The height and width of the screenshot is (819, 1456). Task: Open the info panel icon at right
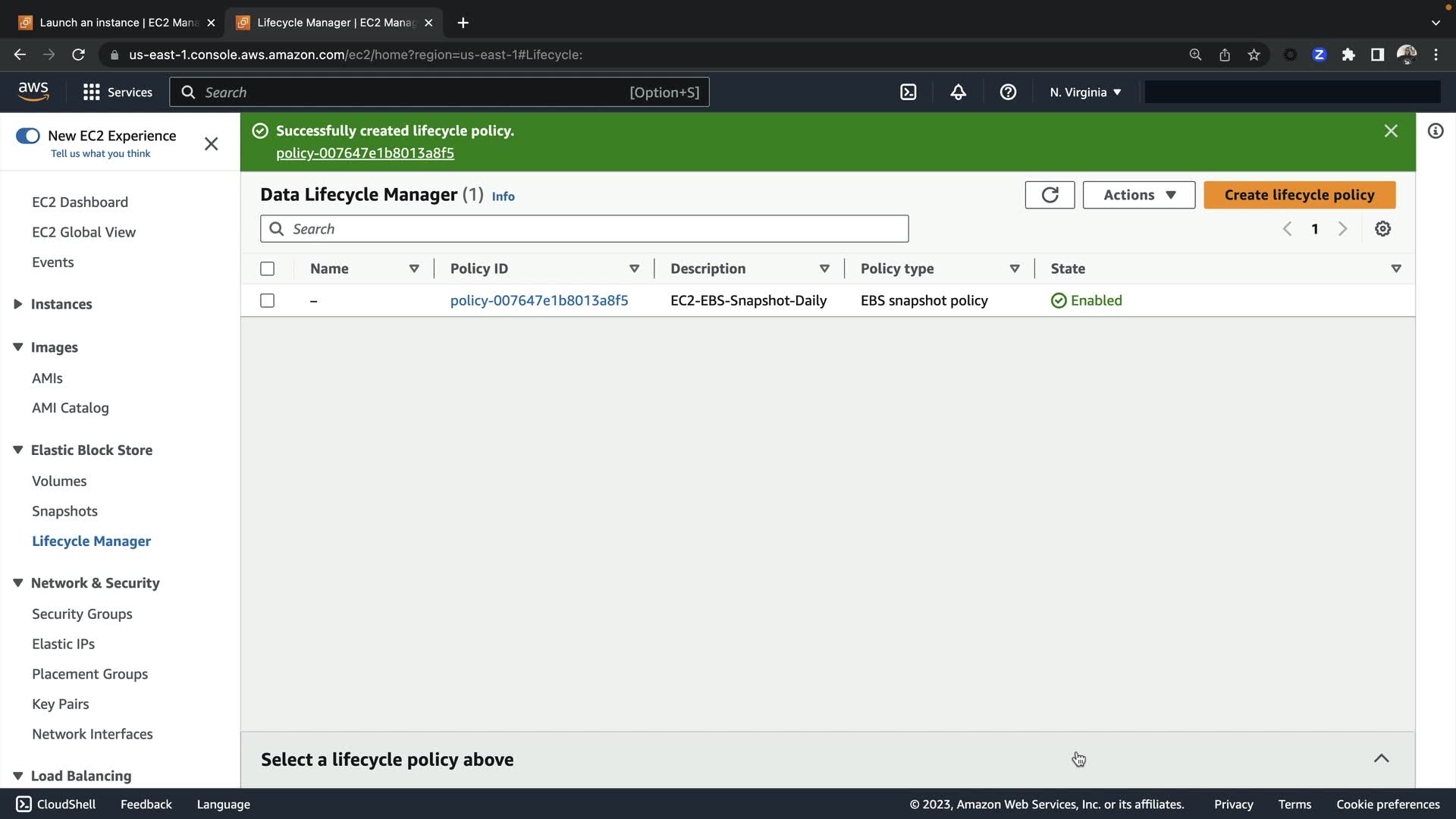tap(1435, 131)
